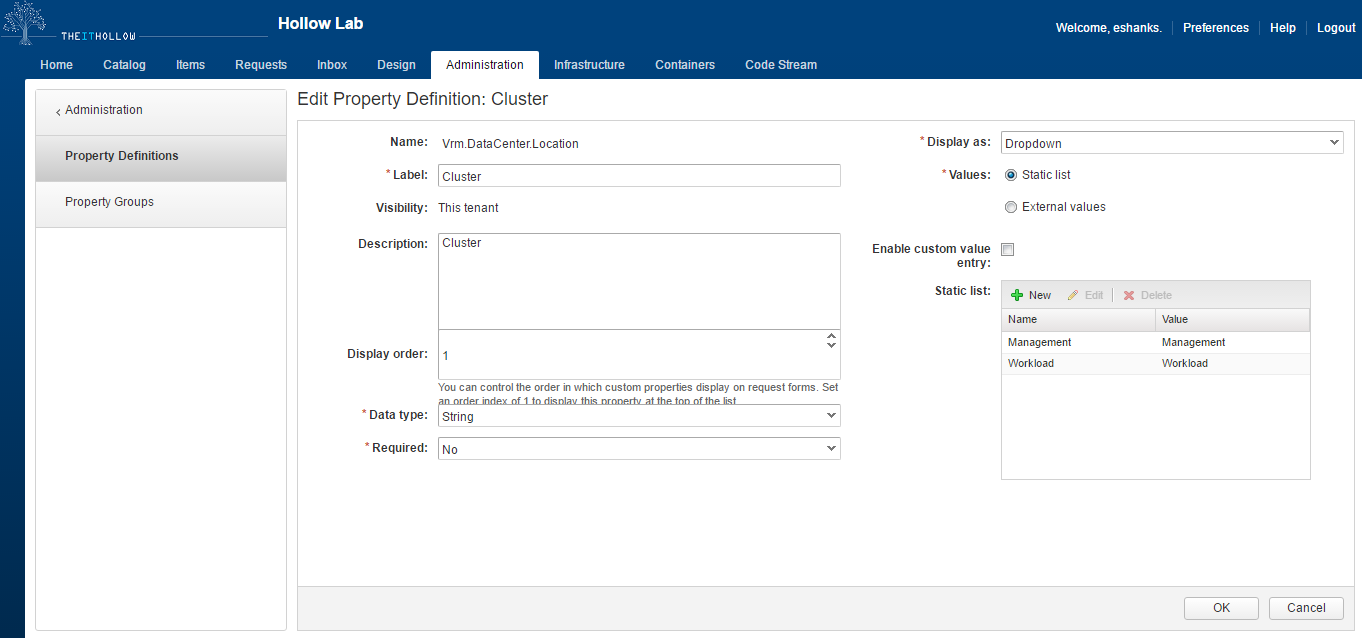
Task: Click the Label text field
Action: pyautogui.click(x=639, y=176)
